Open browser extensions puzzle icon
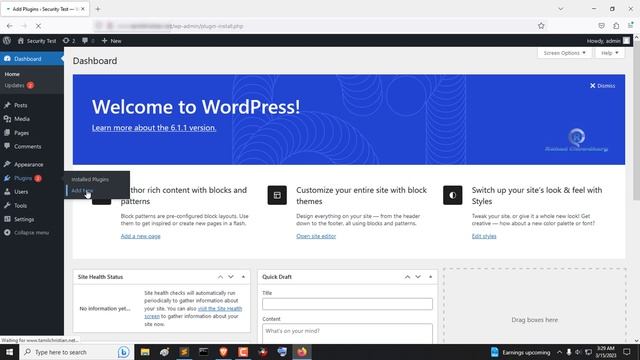Screen dimensions: 640x360 tap(616, 26)
